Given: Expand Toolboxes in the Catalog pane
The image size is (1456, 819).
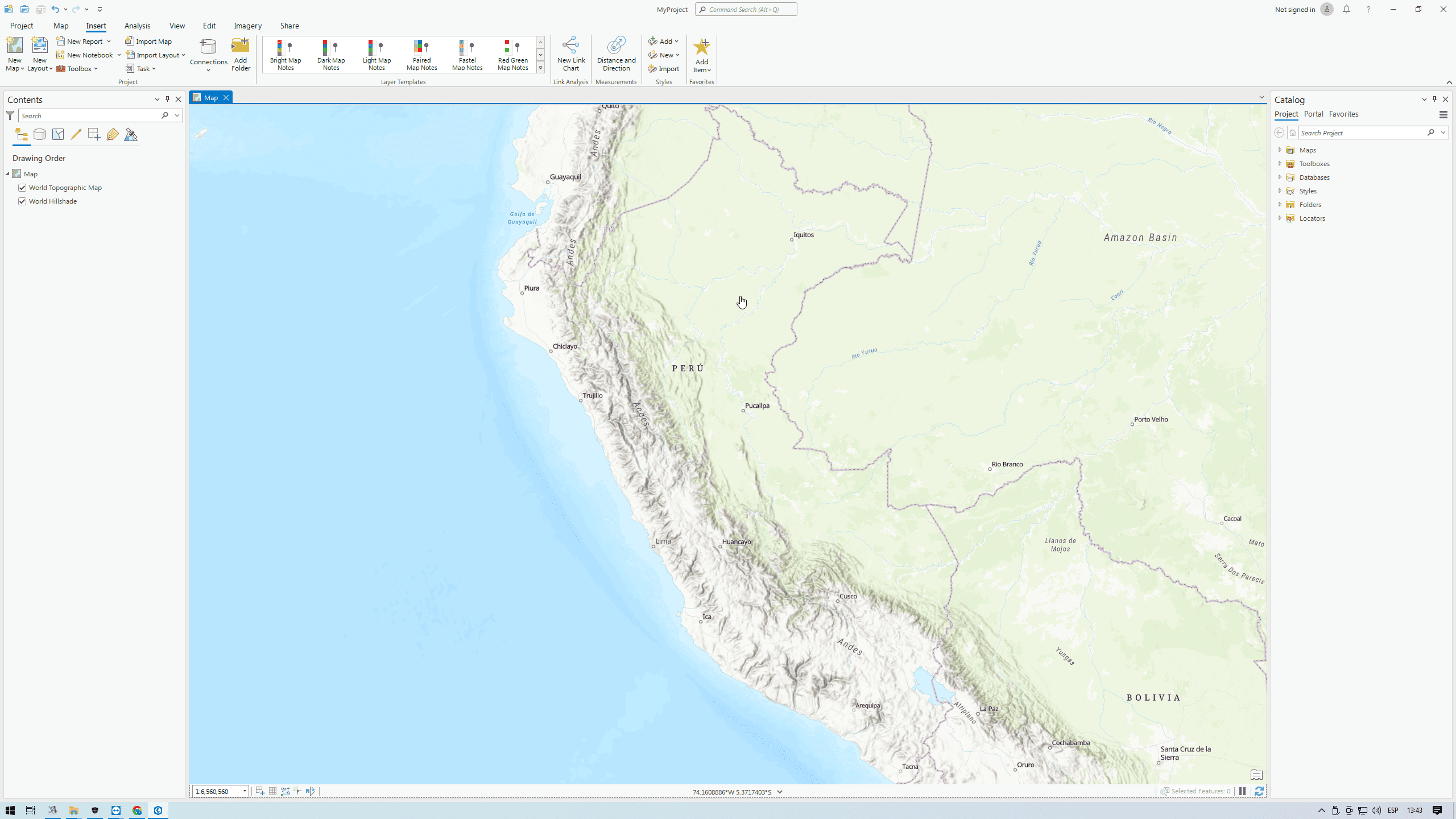Looking at the screenshot, I should pos(1280,164).
